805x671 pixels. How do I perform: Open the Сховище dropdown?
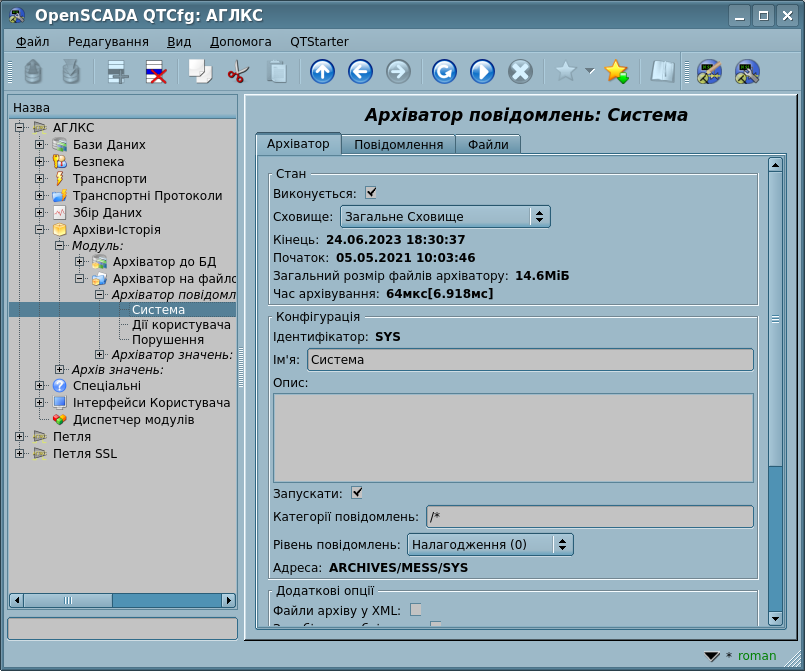coord(445,216)
